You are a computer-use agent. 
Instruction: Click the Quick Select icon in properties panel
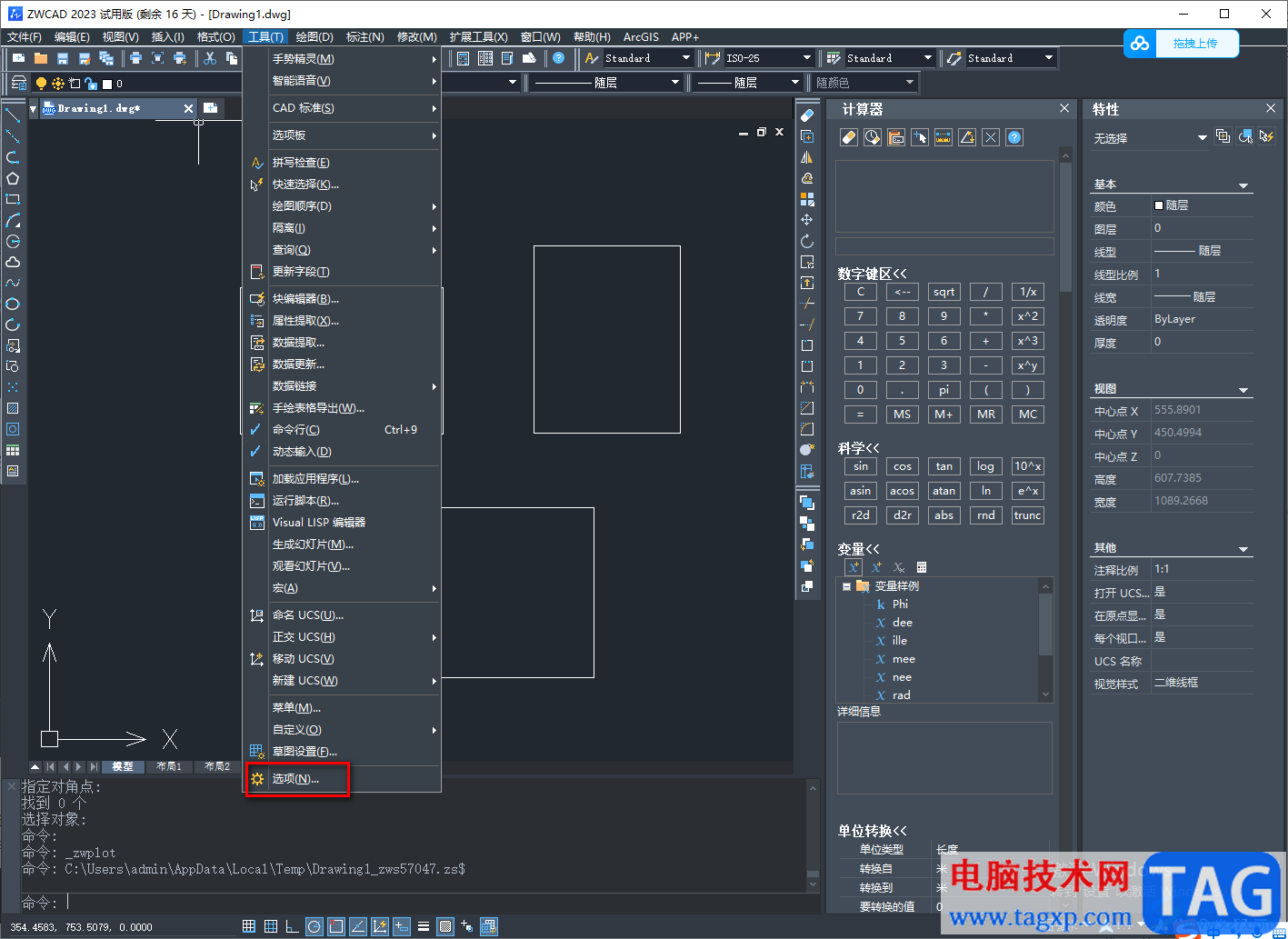pos(1267,136)
